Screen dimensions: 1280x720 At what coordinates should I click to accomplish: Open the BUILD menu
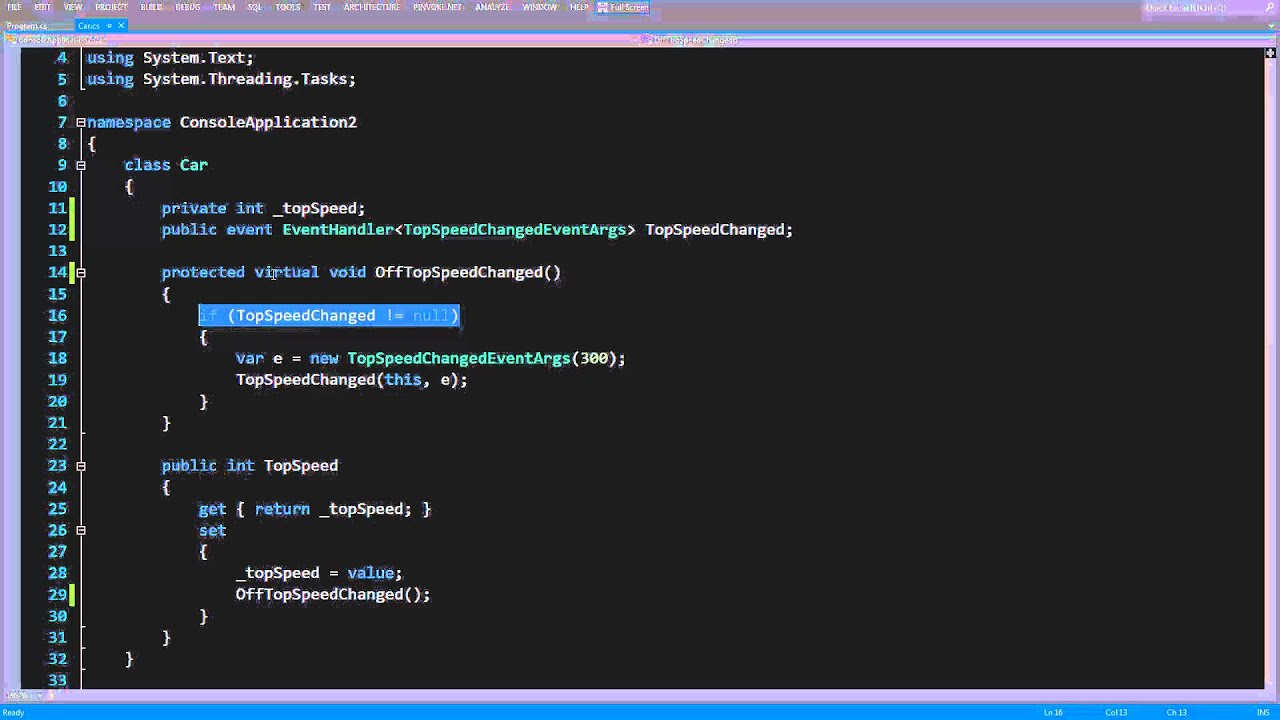(151, 7)
